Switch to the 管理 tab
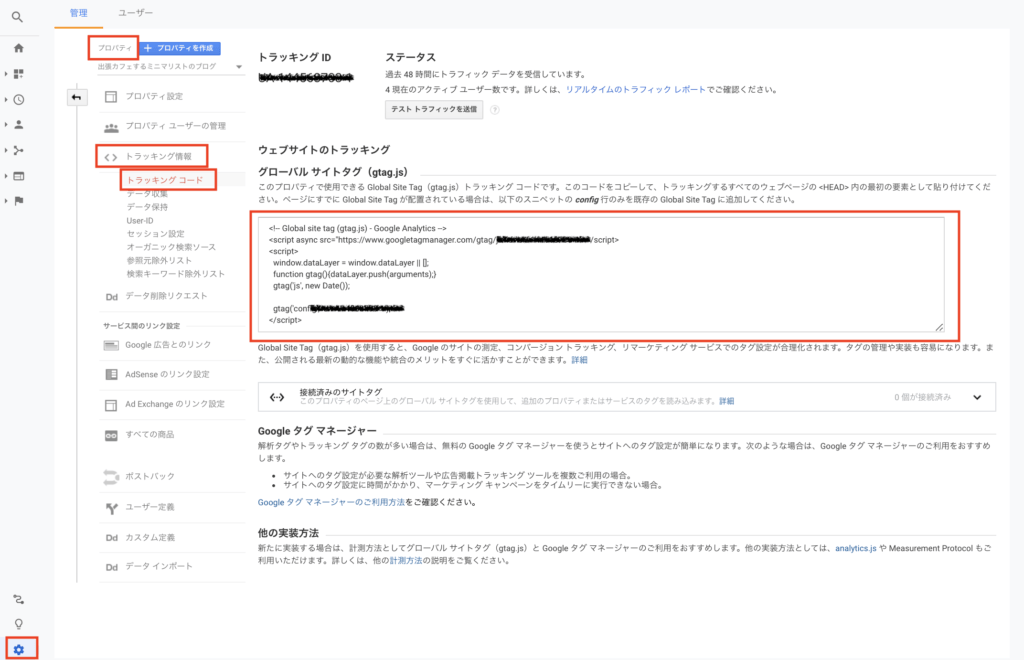The image size is (1024, 660). (x=78, y=13)
